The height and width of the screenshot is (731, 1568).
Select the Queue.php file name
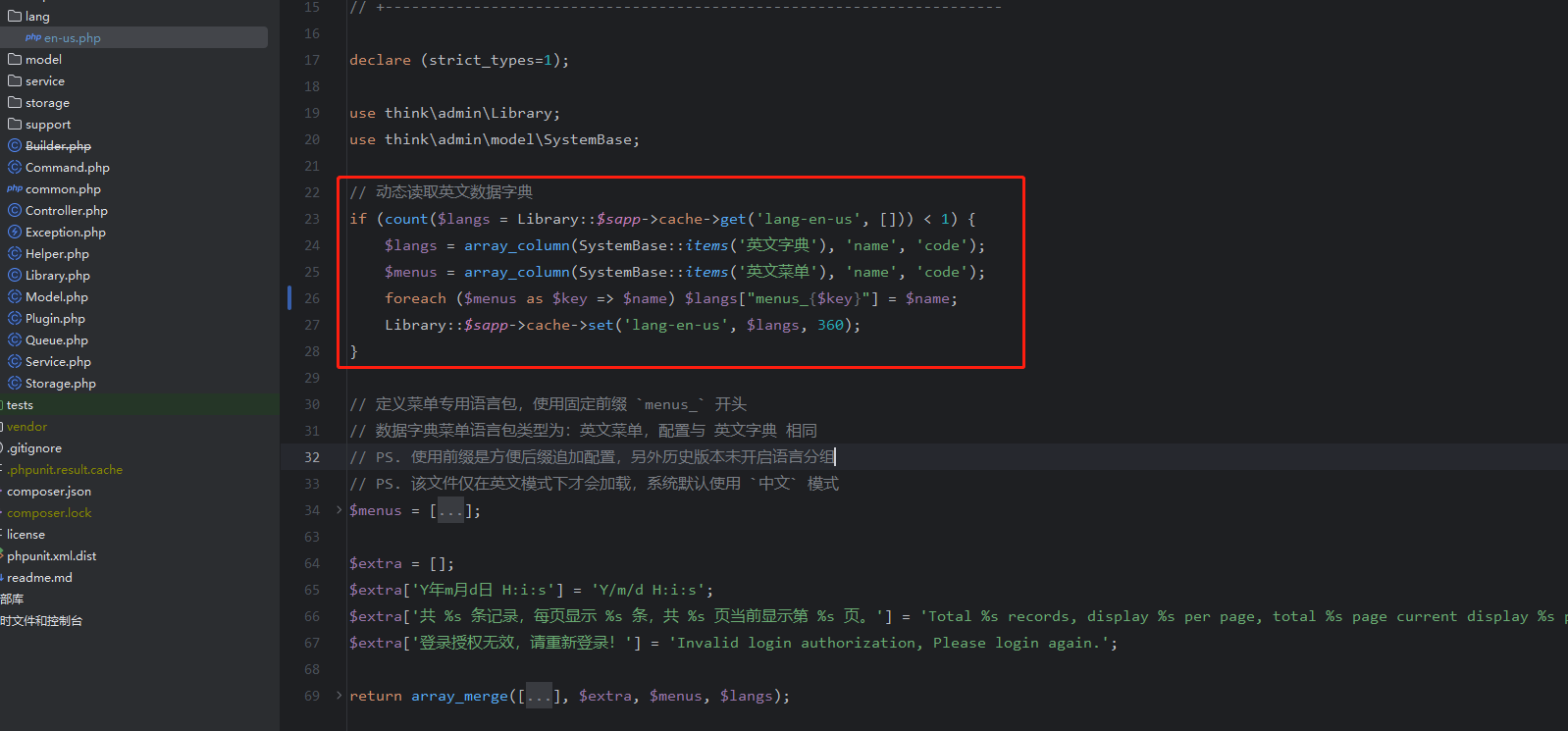point(57,340)
